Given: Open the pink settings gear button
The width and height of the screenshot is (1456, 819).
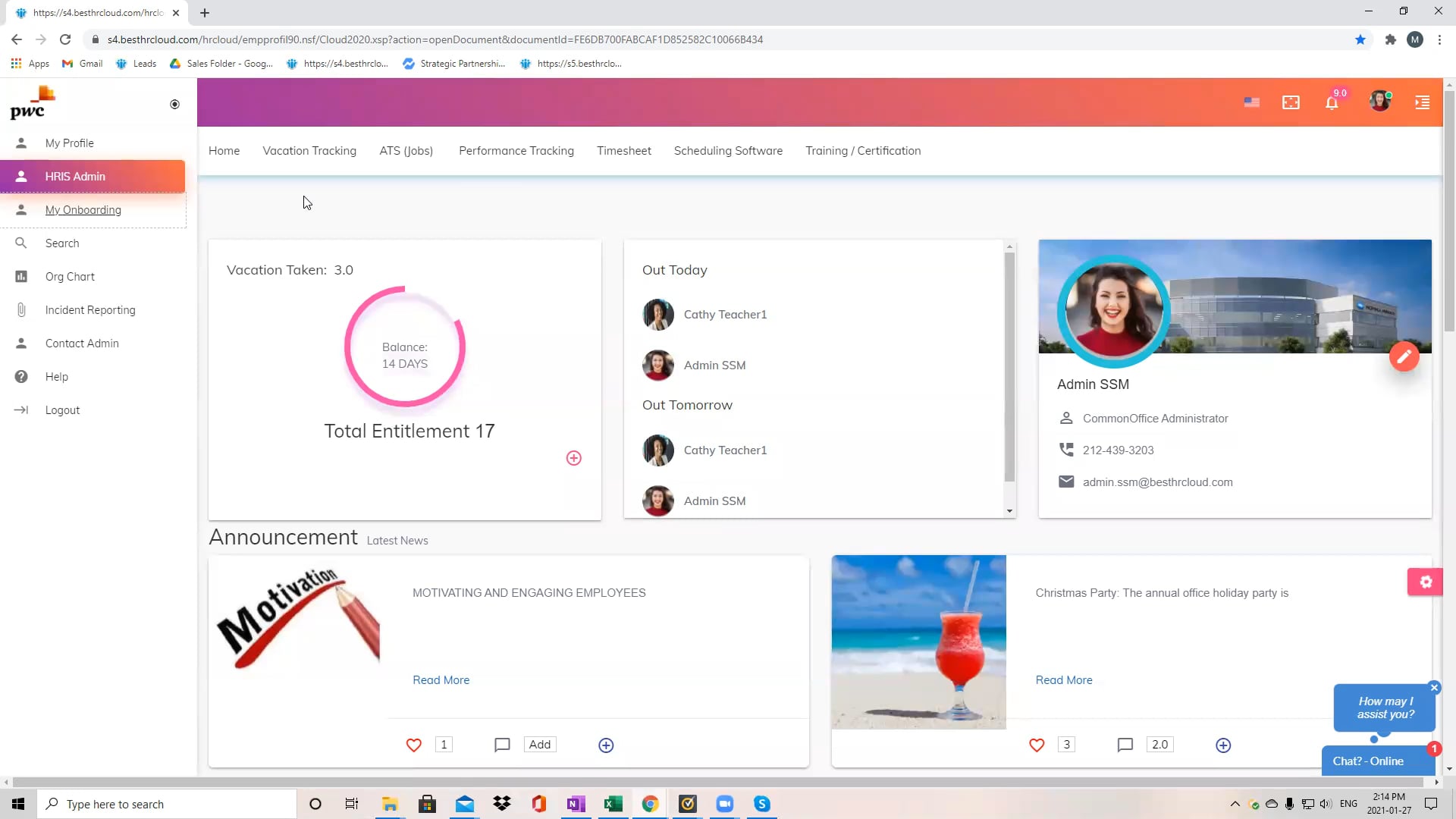Looking at the screenshot, I should click(1426, 582).
